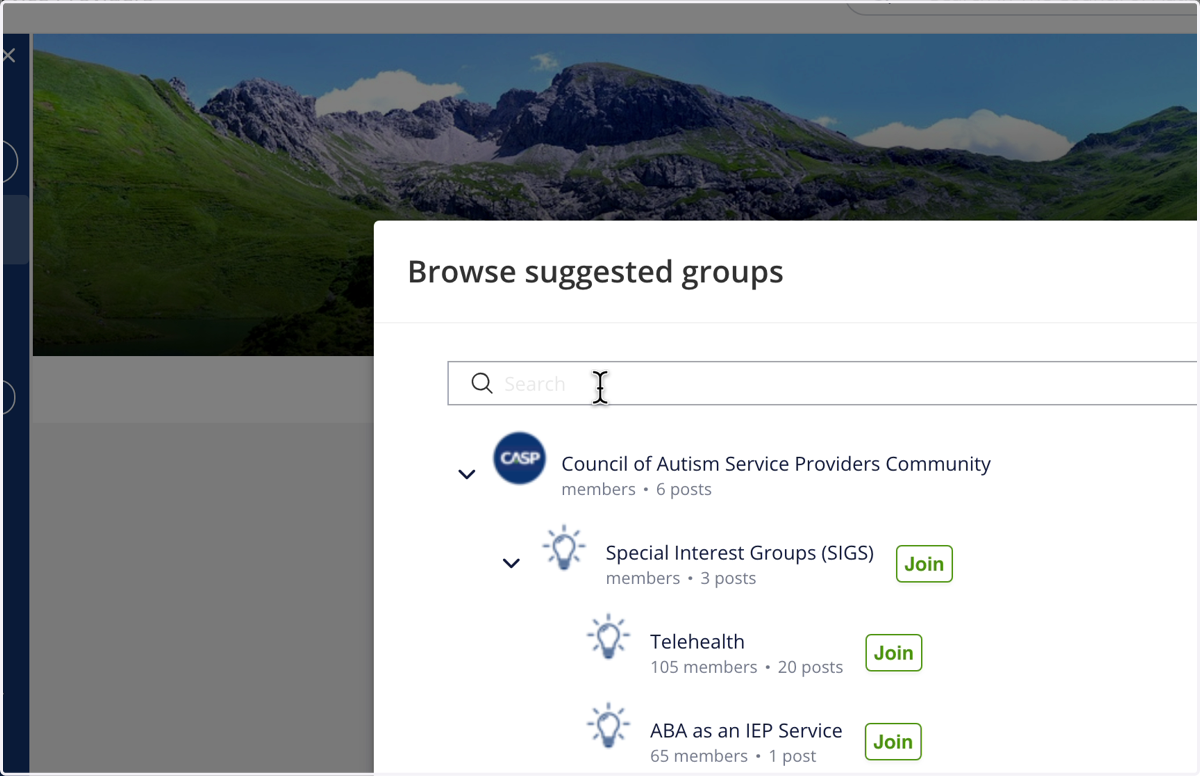Click the mountain cover photo behind the dialog
Image resolution: width=1200 pixels, height=776 pixels.
click(x=615, y=127)
